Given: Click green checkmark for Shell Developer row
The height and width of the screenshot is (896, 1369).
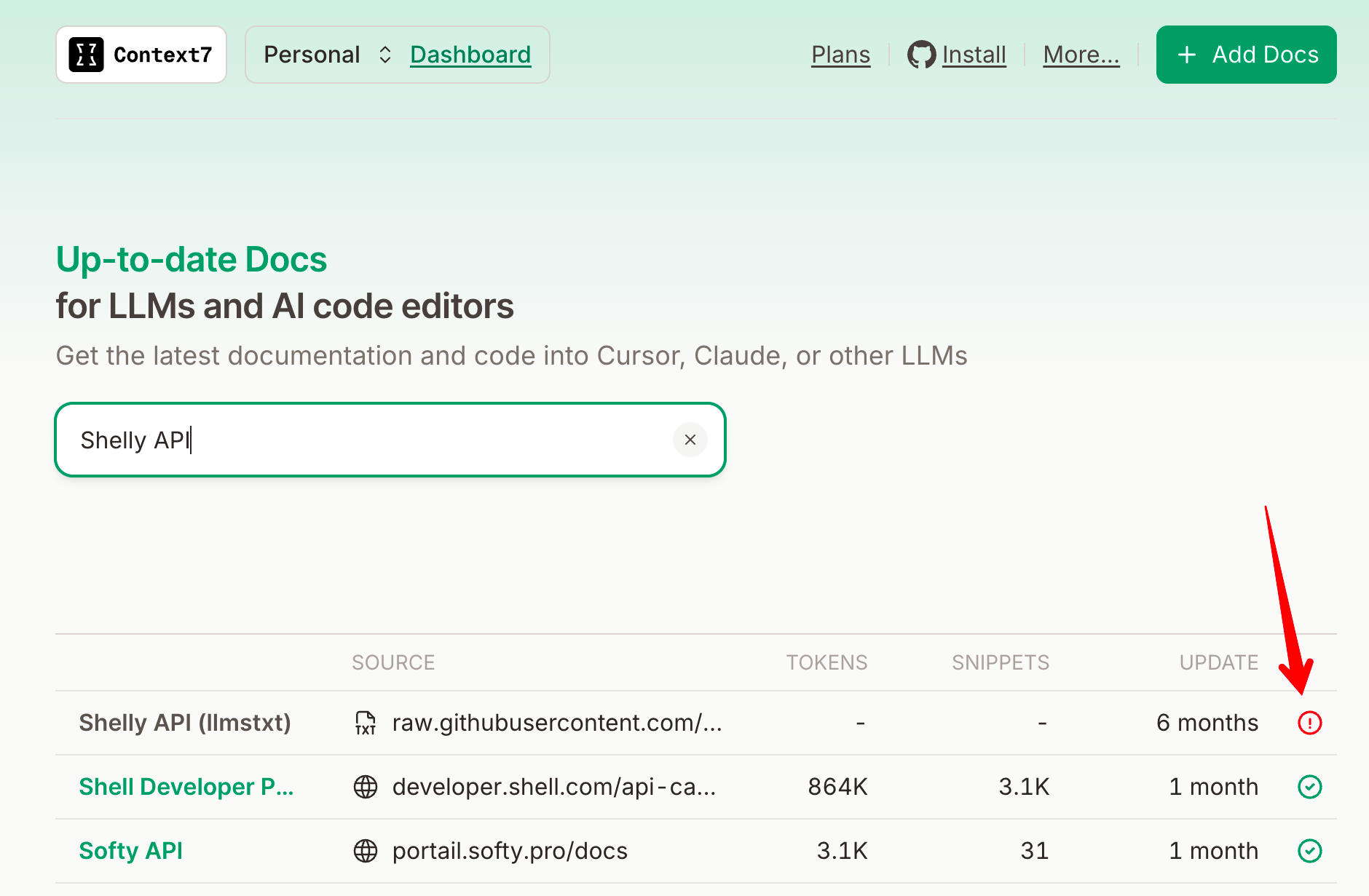Looking at the screenshot, I should [x=1309, y=787].
